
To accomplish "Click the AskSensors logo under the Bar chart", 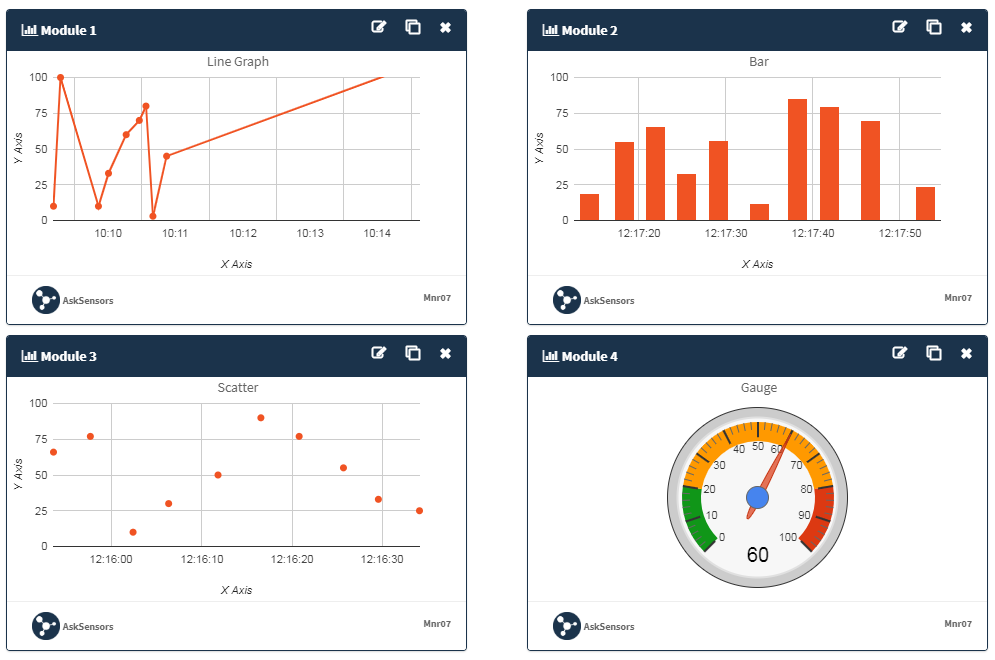I will (x=567, y=300).
